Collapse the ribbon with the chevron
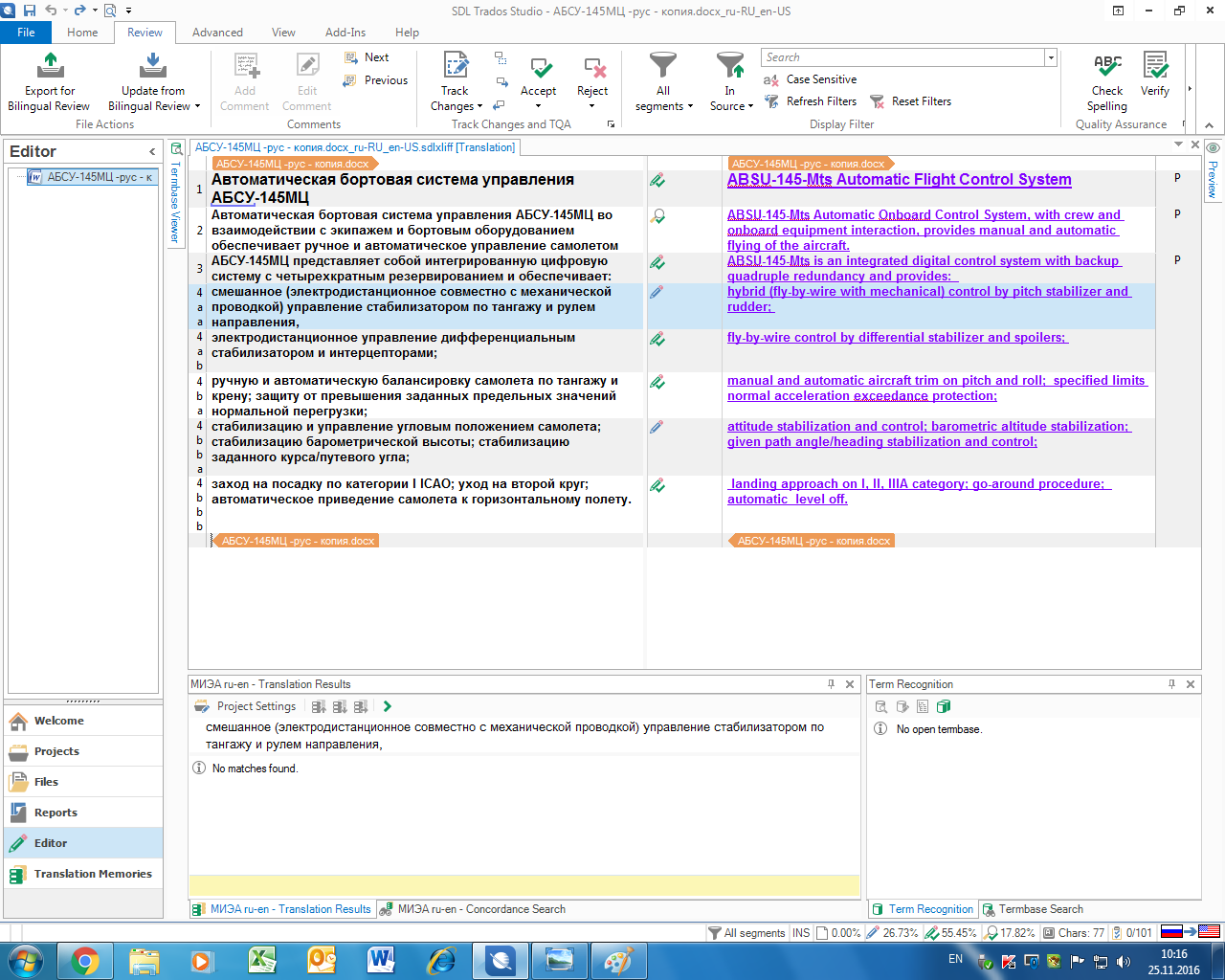Image resolution: width=1225 pixels, height=980 pixels. (x=1209, y=124)
